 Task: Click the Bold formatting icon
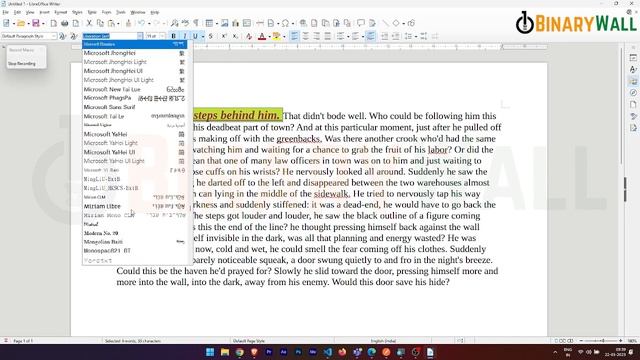tap(173, 36)
